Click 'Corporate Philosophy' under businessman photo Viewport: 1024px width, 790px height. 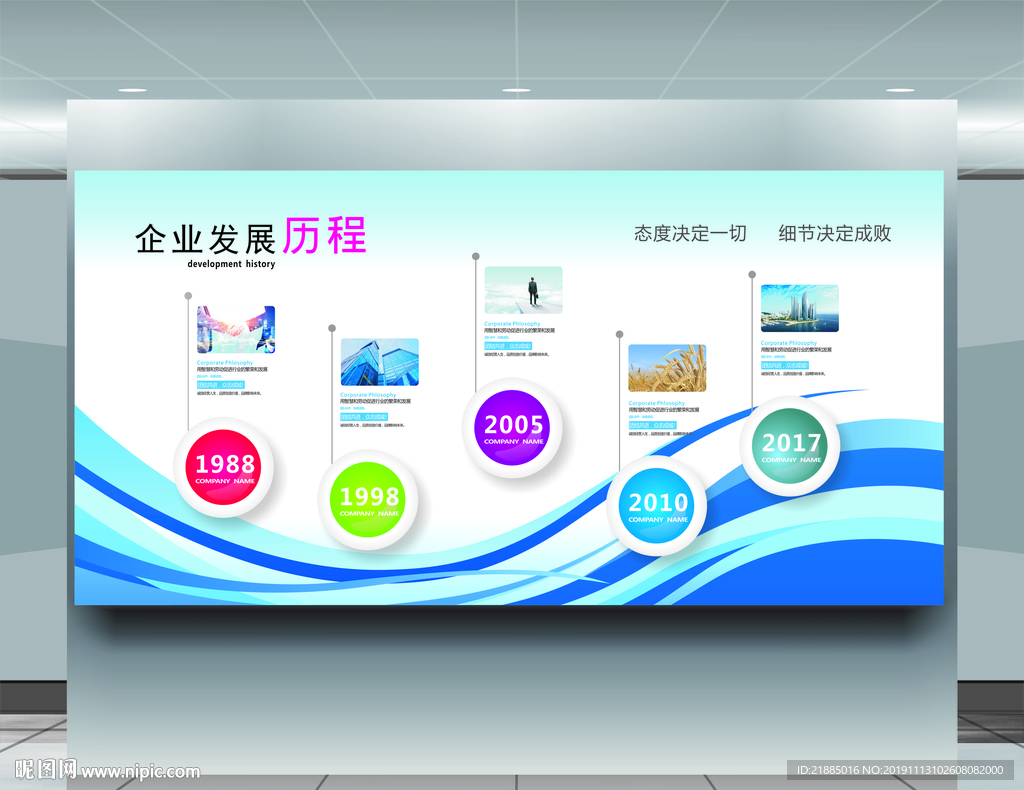pos(513,324)
